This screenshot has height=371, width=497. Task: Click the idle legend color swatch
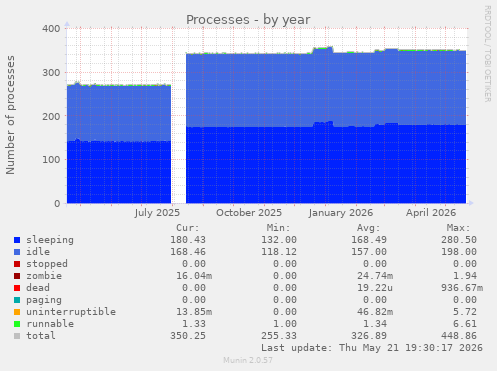pyautogui.click(x=17, y=252)
